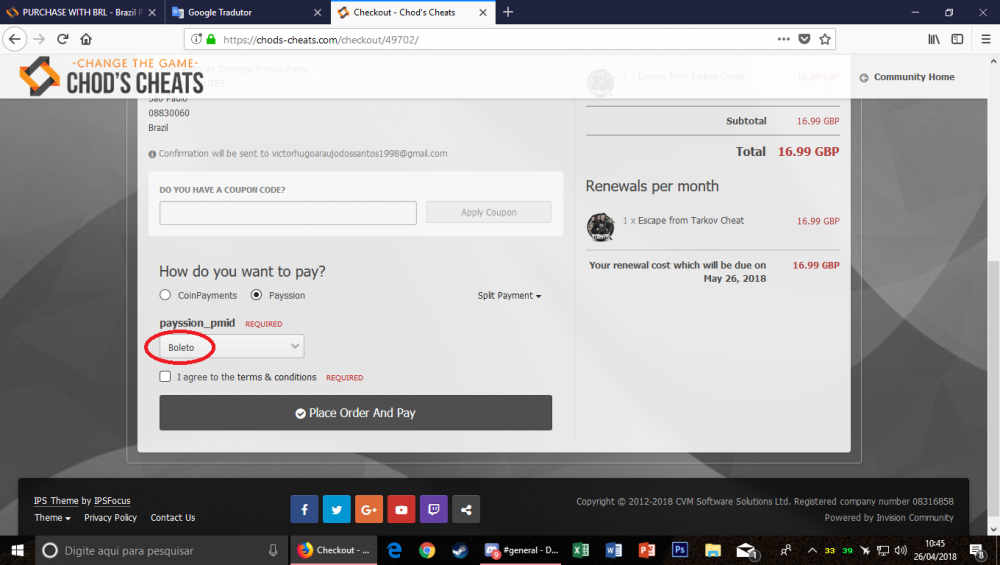Bookmark this page with the star

pyautogui.click(x=825, y=39)
